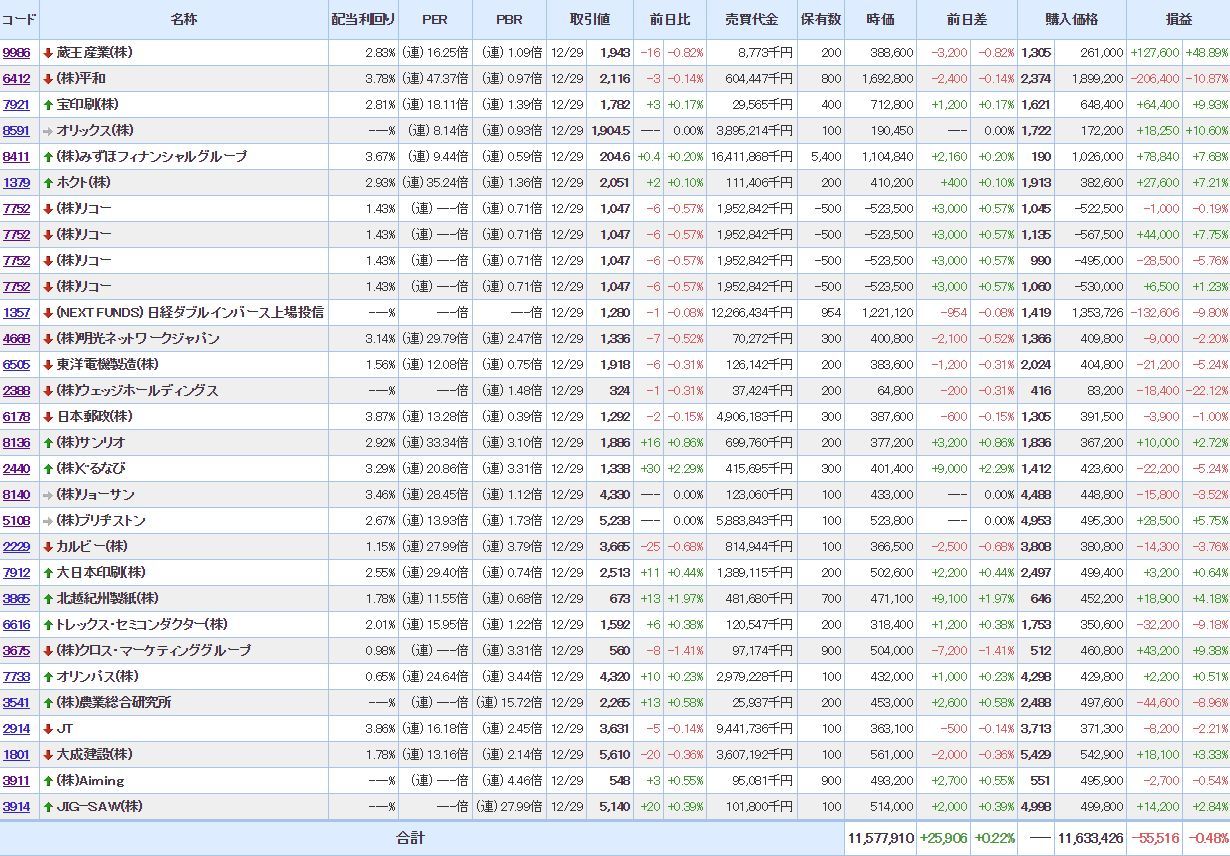Follow the 8411 code link
Screen dimensions: 1230x856
coord(16,157)
